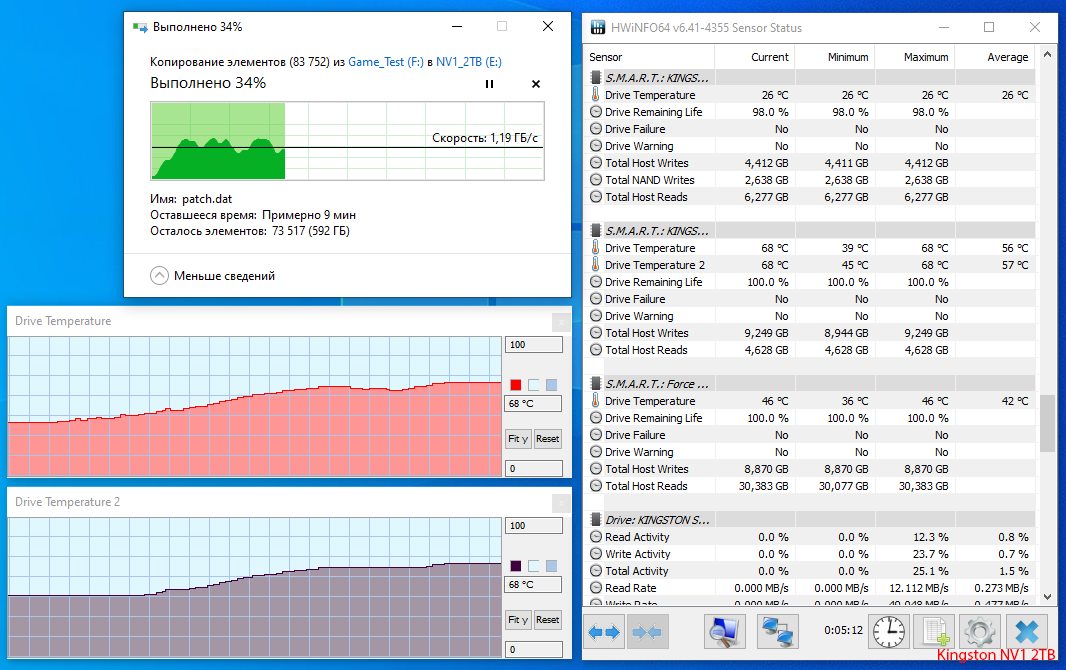The width and height of the screenshot is (1066, 670).
Task: Click the Maximum column header in HWiNFO
Action: click(914, 57)
